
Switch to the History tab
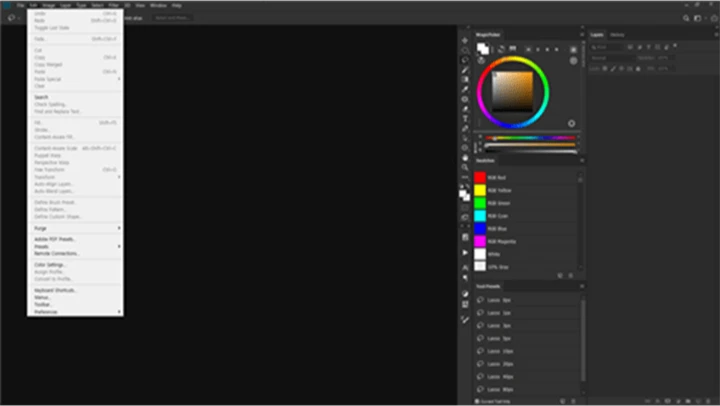point(618,35)
